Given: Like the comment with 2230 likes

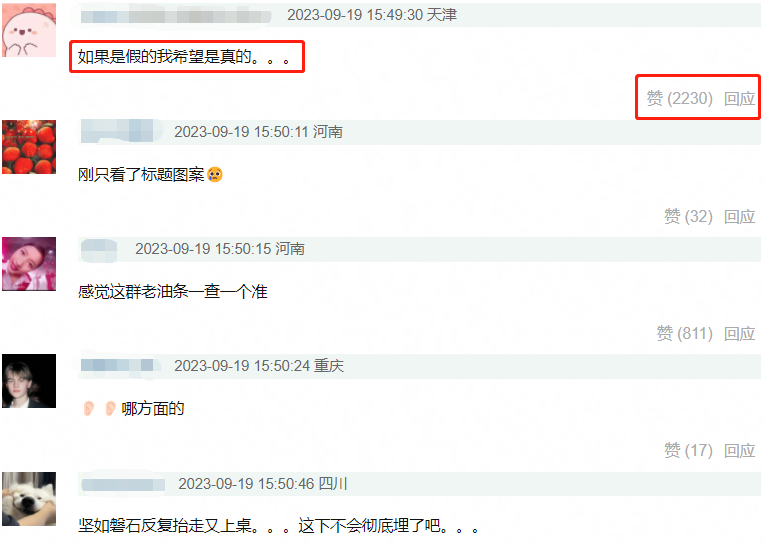Looking at the screenshot, I should pyautogui.click(x=680, y=99).
